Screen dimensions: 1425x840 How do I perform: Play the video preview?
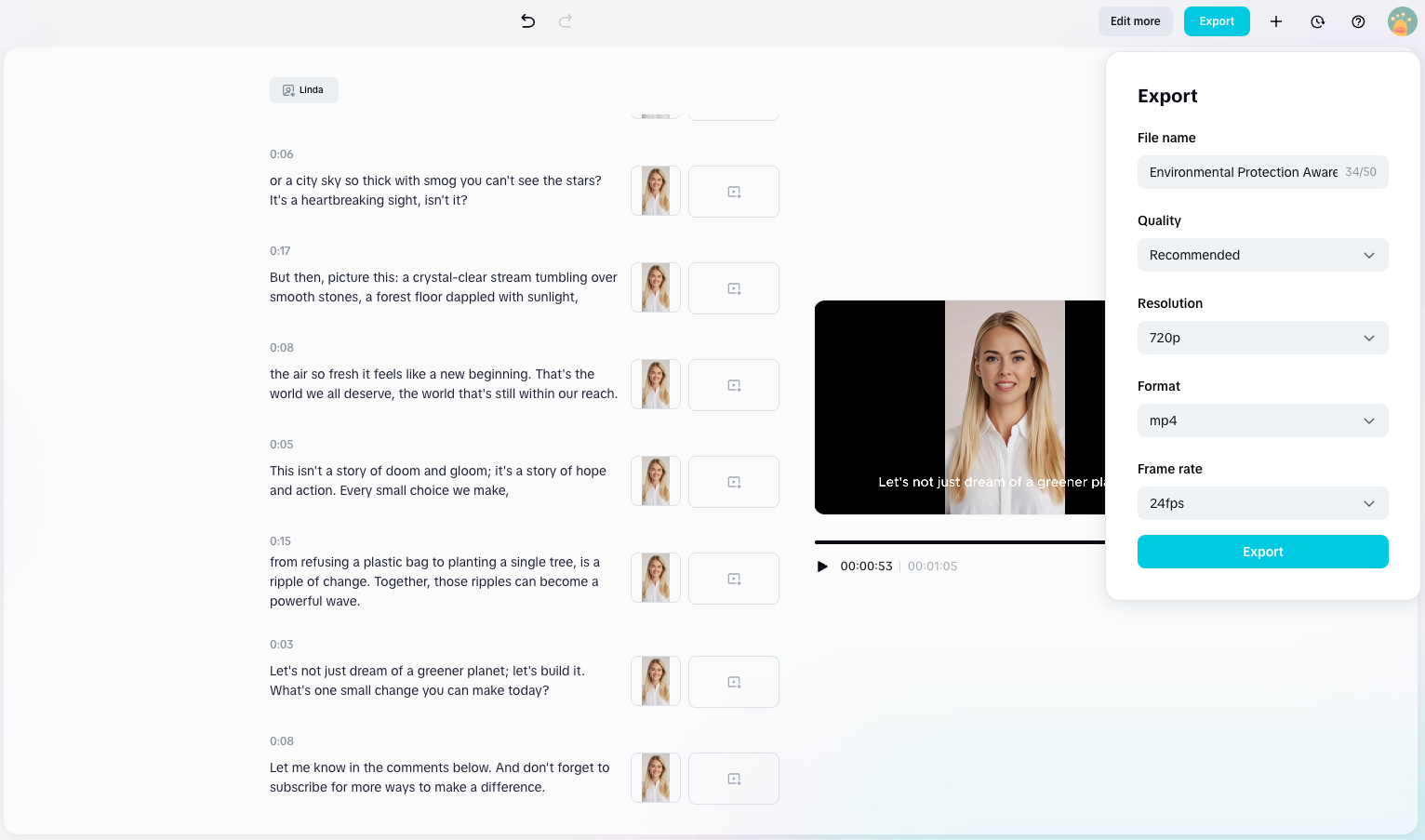click(x=822, y=566)
